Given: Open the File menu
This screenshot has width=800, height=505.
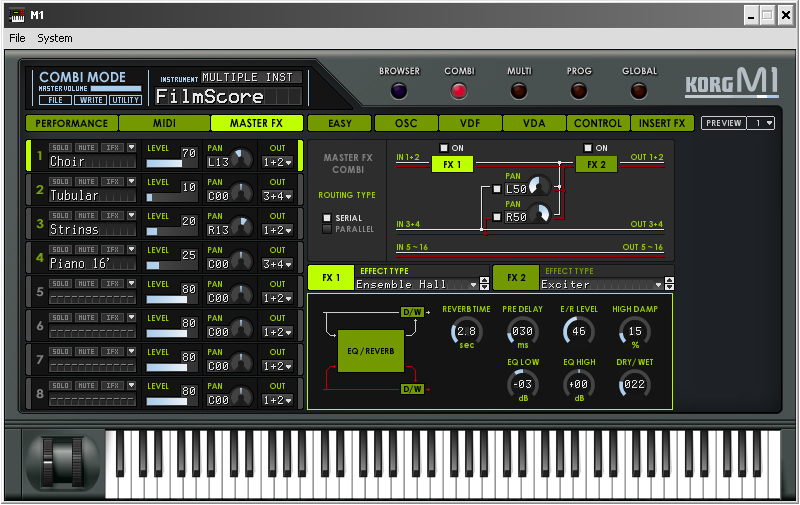Looking at the screenshot, I should click(x=17, y=38).
